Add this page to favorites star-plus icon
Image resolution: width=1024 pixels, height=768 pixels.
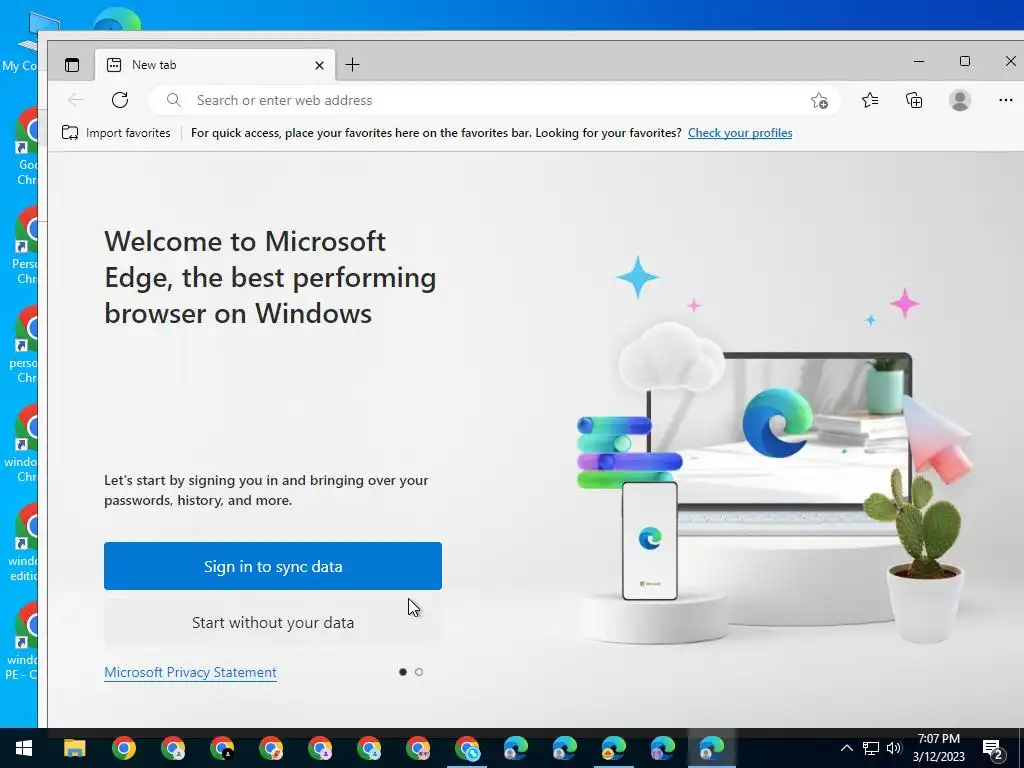coord(819,101)
